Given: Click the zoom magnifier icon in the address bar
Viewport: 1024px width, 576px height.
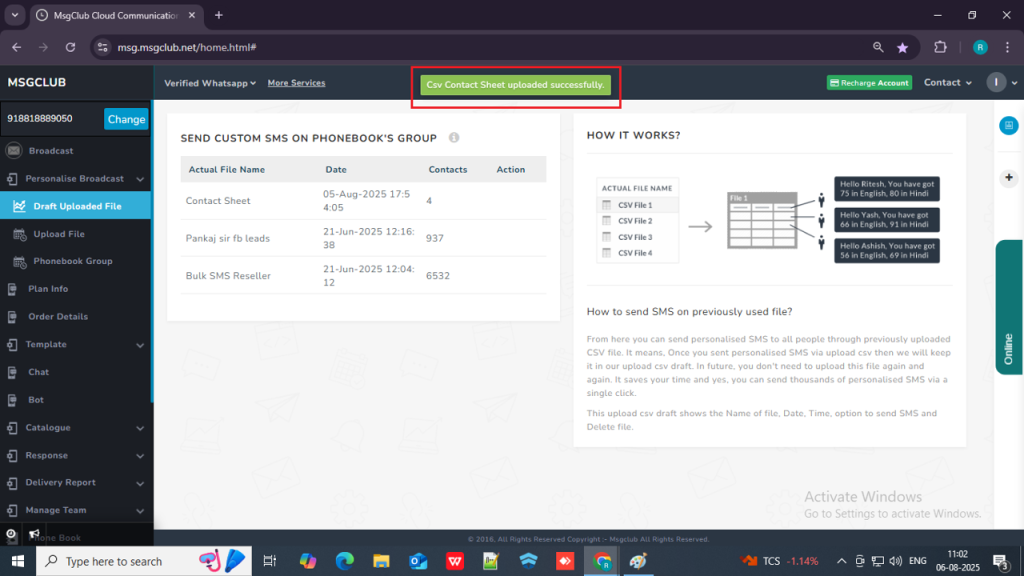Looking at the screenshot, I should click(878, 47).
